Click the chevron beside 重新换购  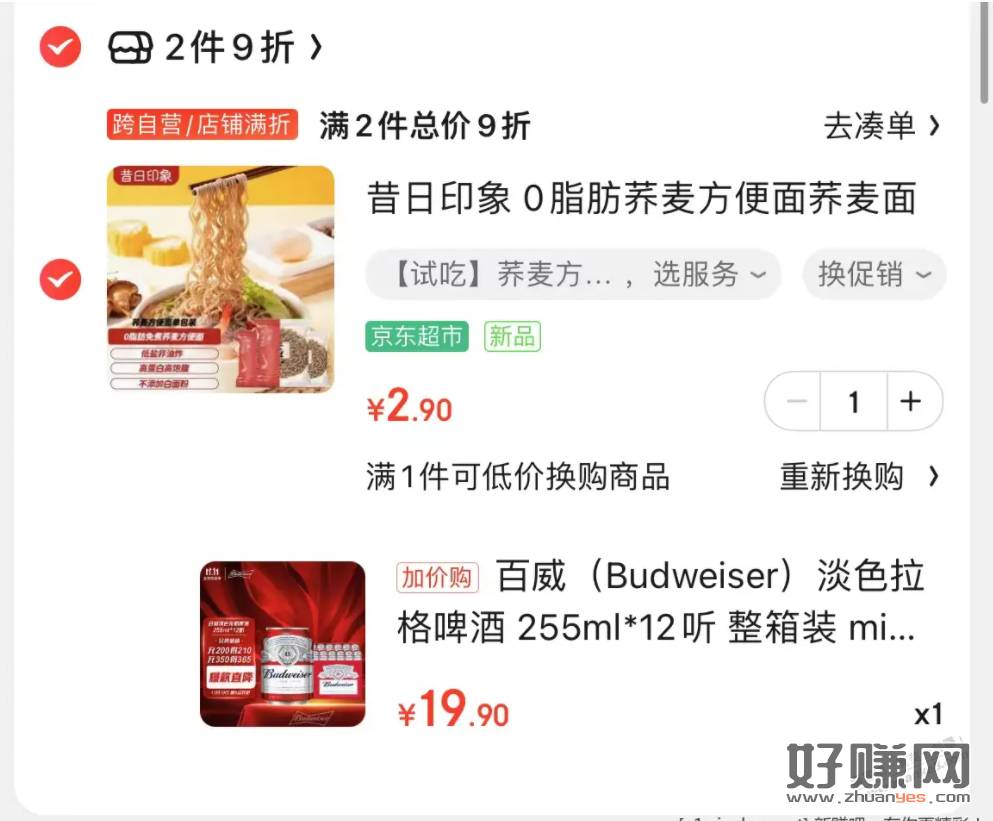coord(933,476)
